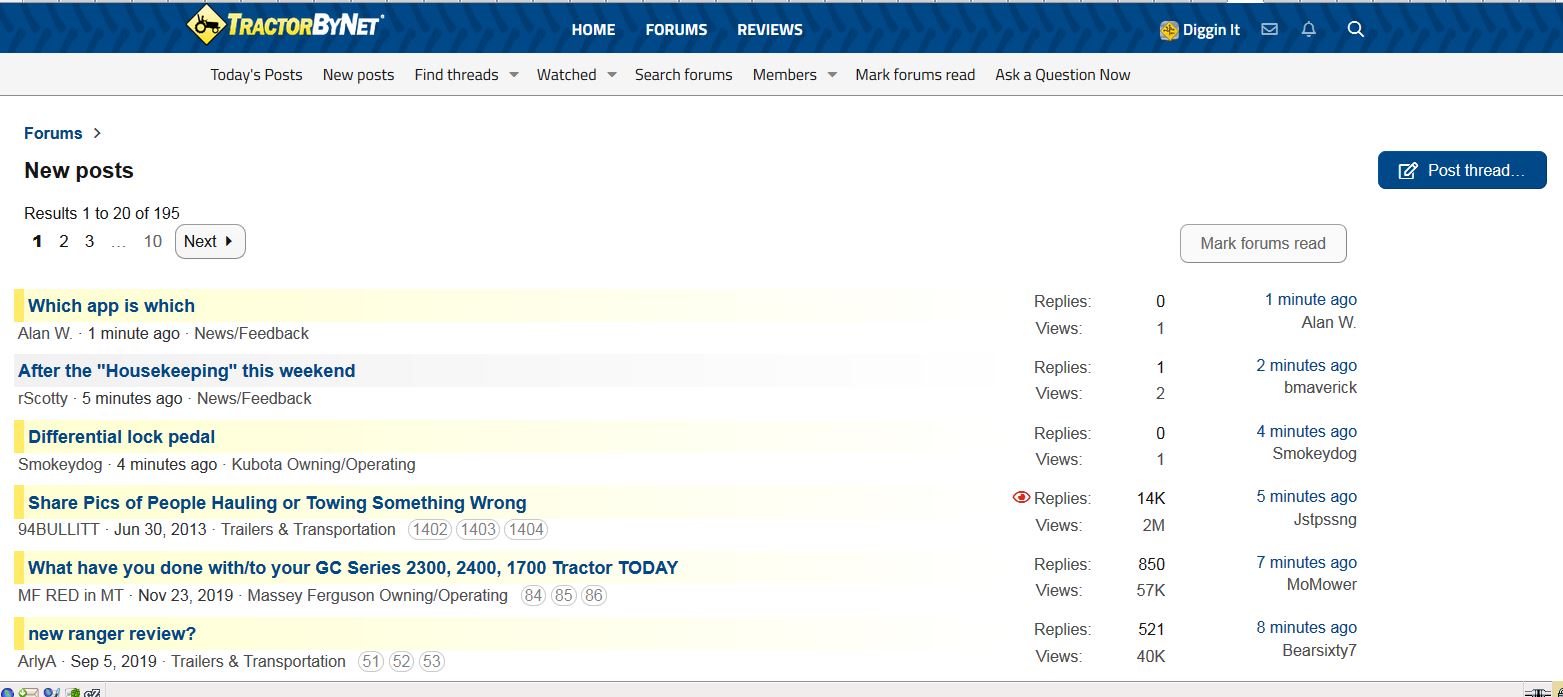Expand the Watched dropdown arrow
1563x697 pixels.
click(611, 75)
